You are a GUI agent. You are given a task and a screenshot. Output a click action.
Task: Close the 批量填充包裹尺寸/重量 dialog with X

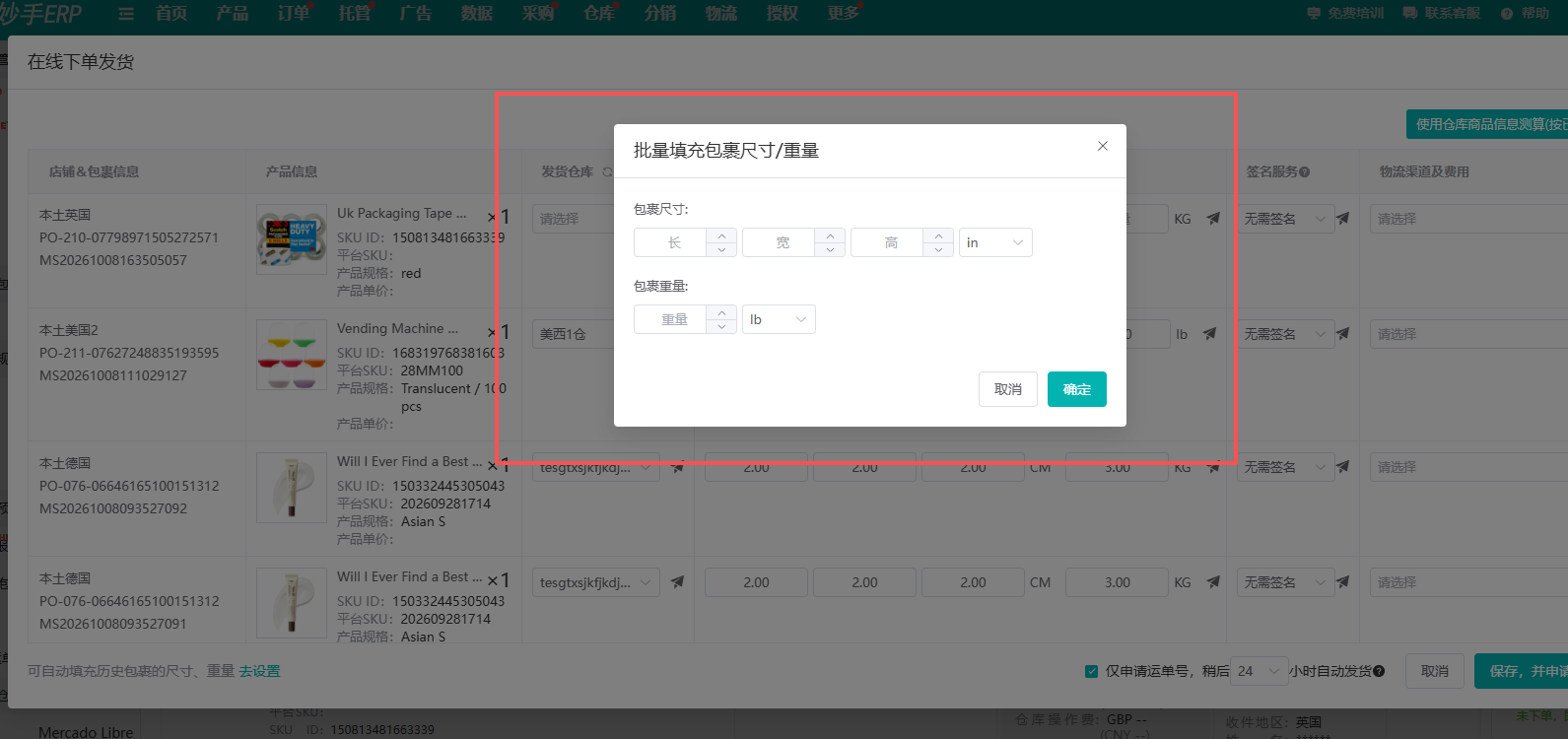[x=1103, y=146]
